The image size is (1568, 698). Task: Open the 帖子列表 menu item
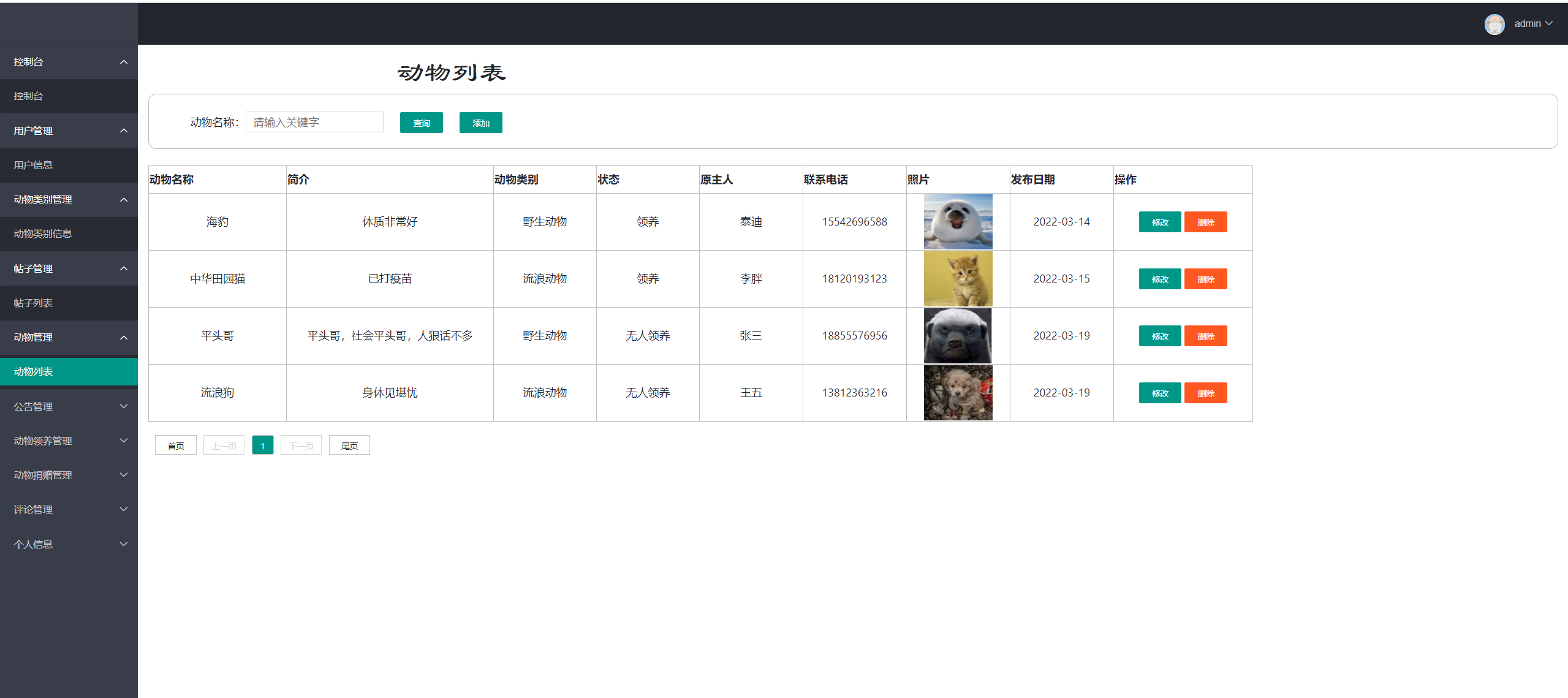pos(33,303)
